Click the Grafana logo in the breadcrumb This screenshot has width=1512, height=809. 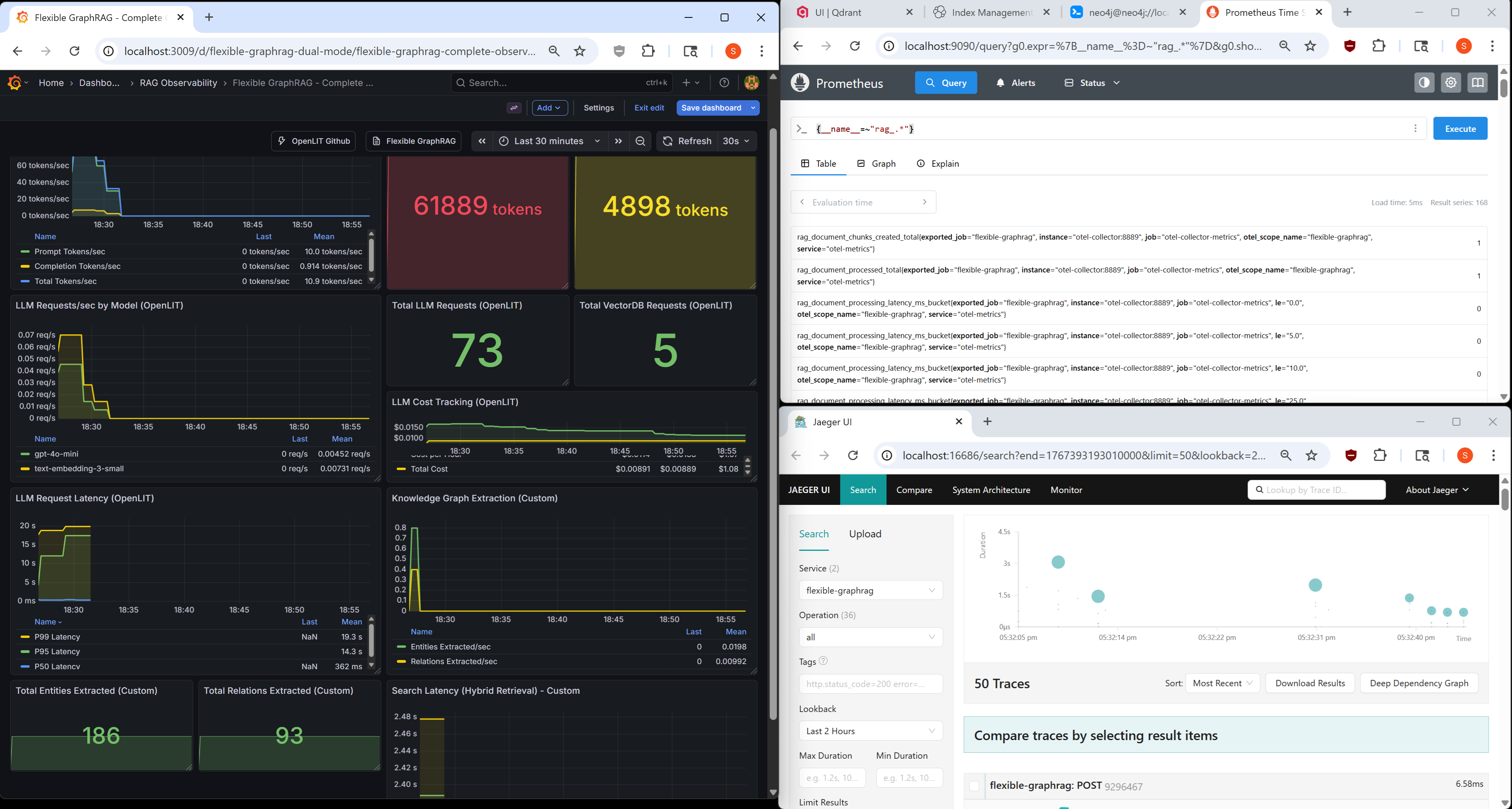pos(15,82)
